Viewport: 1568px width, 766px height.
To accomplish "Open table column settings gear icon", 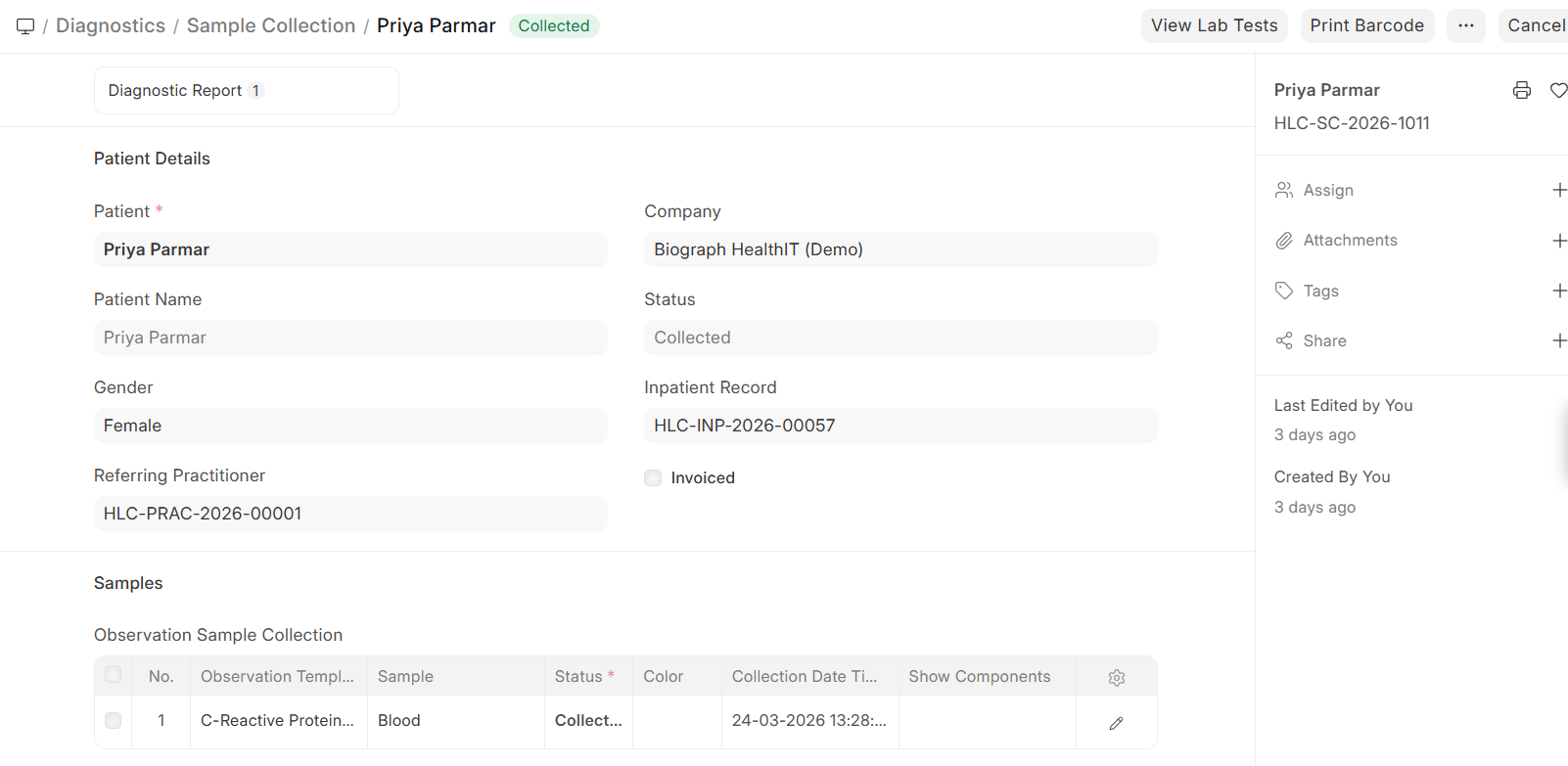I will pyautogui.click(x=1116, y=677).
